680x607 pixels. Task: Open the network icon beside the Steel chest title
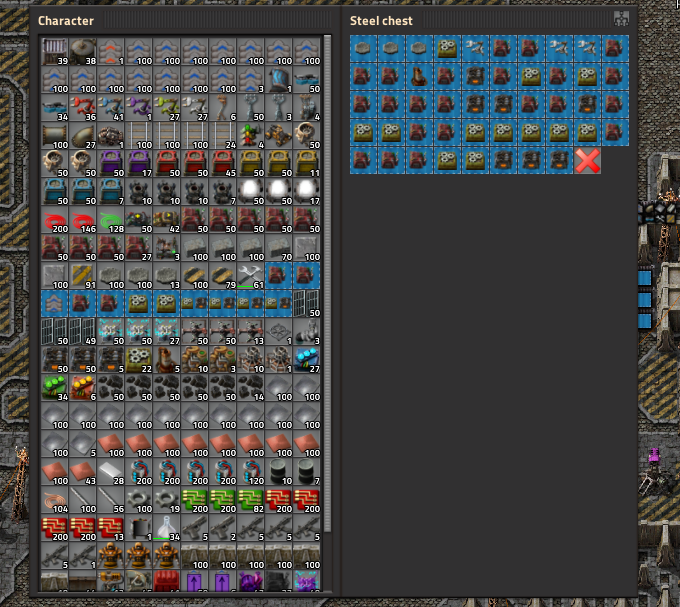(x=621, y=19)
